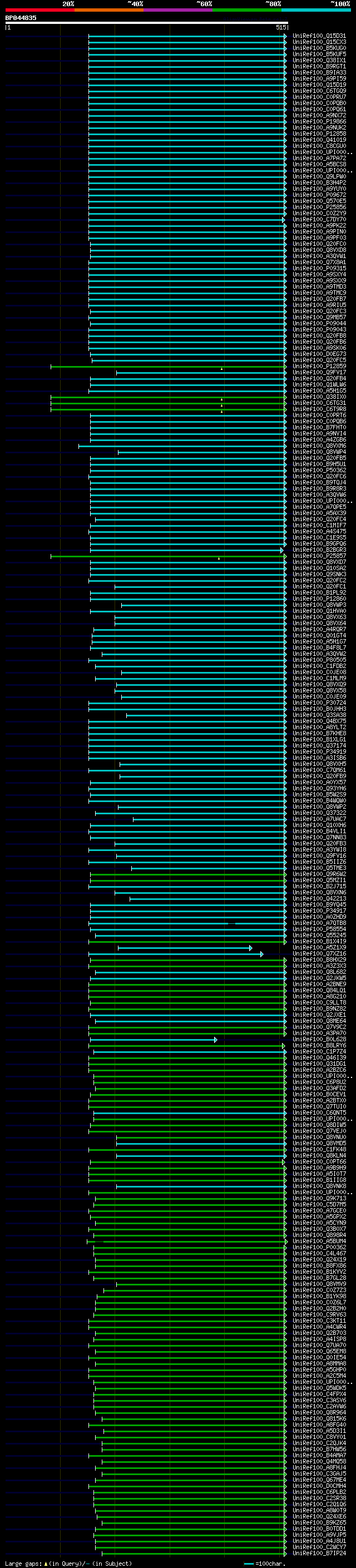Click the purple ~60% identity legend segment
Viewport: 356px width, 1568px height.
click(179, 10)
